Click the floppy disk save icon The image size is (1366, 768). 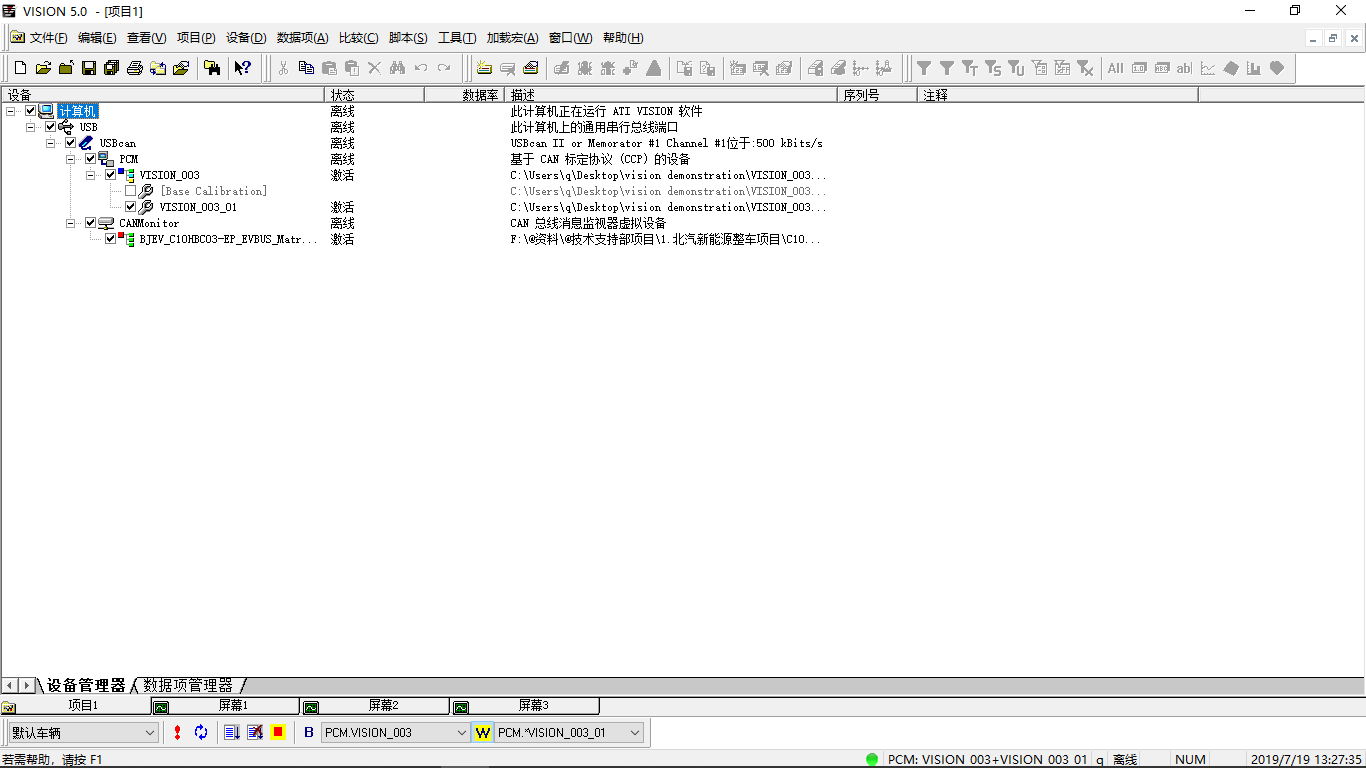click(89, 68)
